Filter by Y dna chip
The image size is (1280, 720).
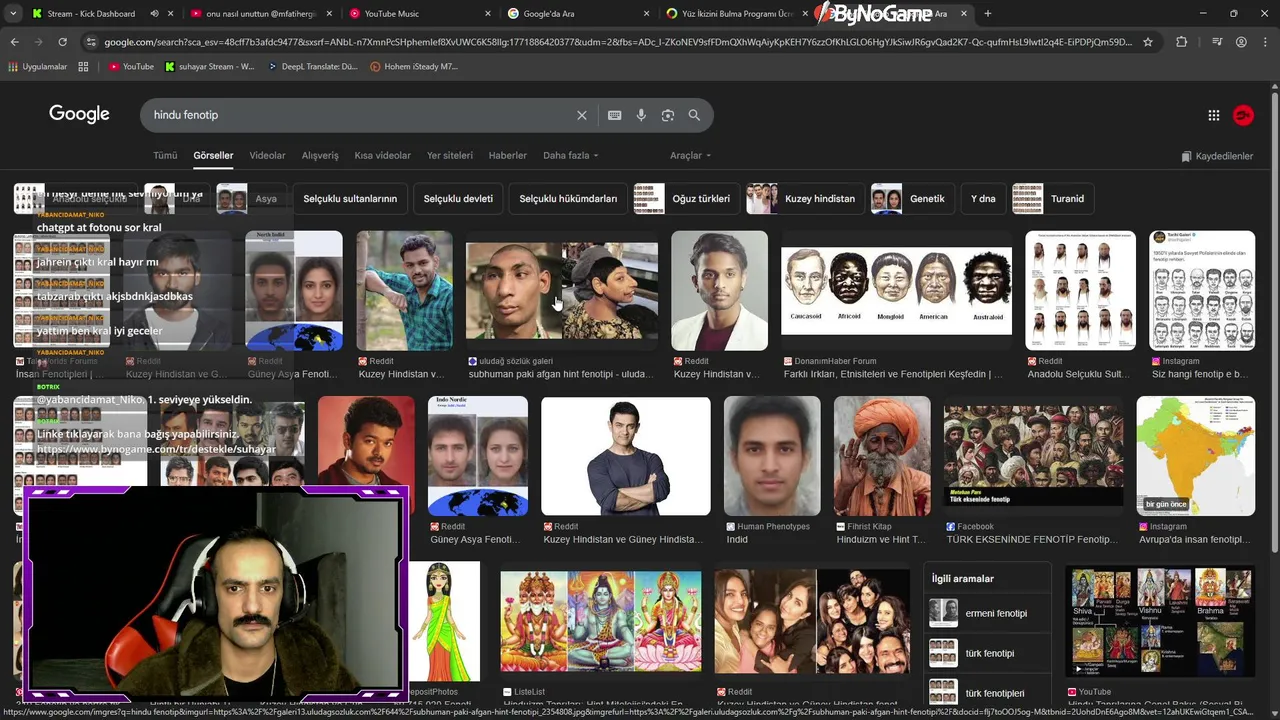tap(983, 198)
